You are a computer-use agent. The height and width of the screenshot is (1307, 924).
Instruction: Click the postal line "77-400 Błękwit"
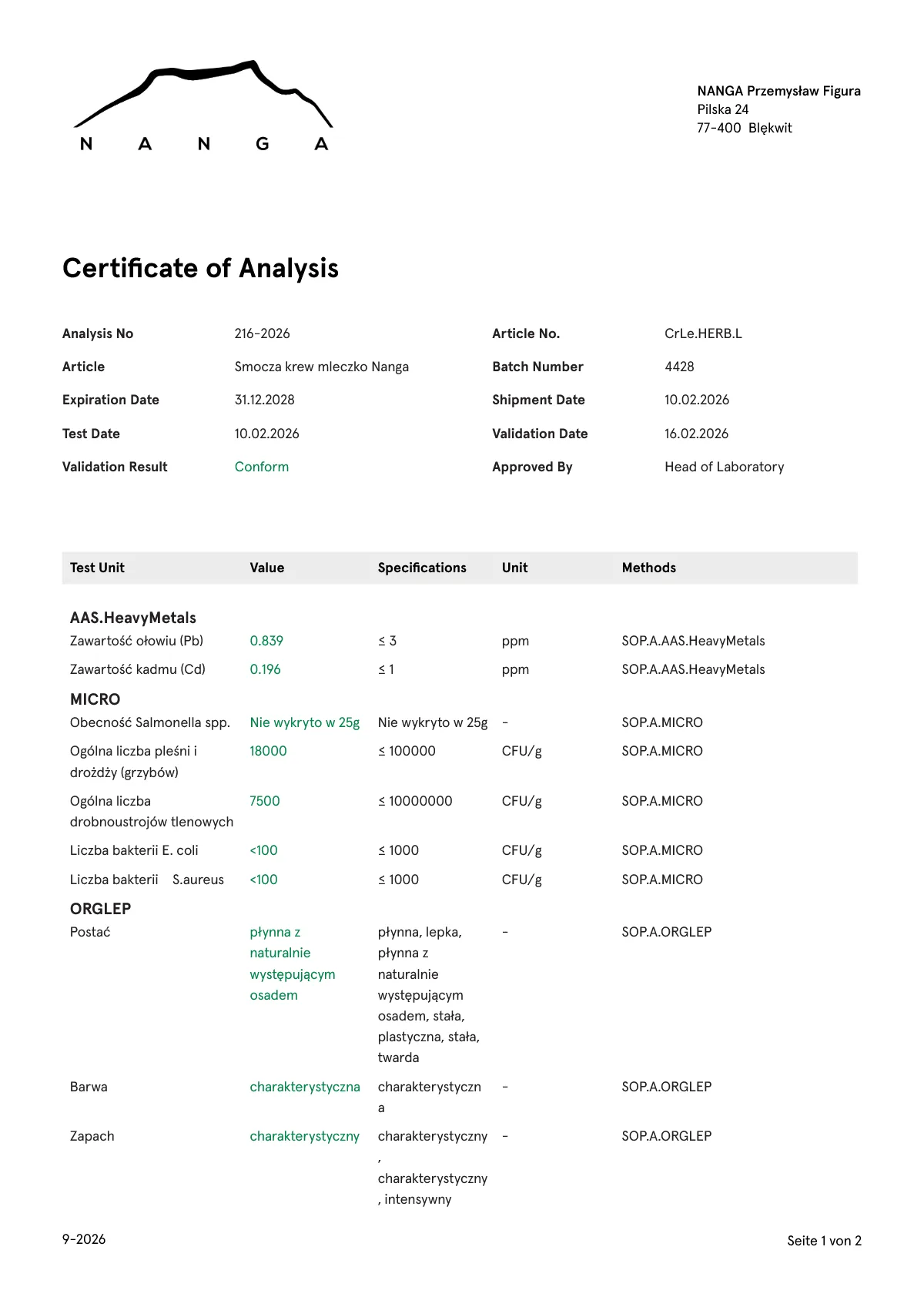click(x=745, y=128)
